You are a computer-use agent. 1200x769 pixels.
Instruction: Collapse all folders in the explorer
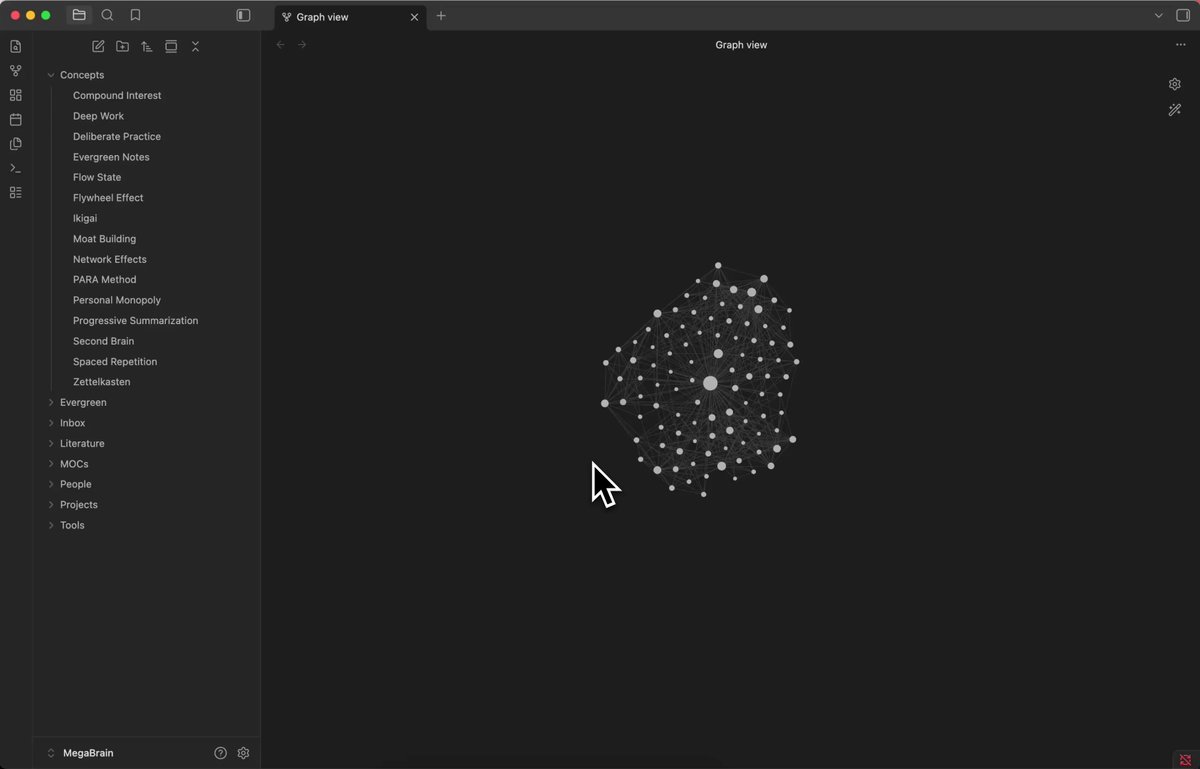tap(195, 46)
